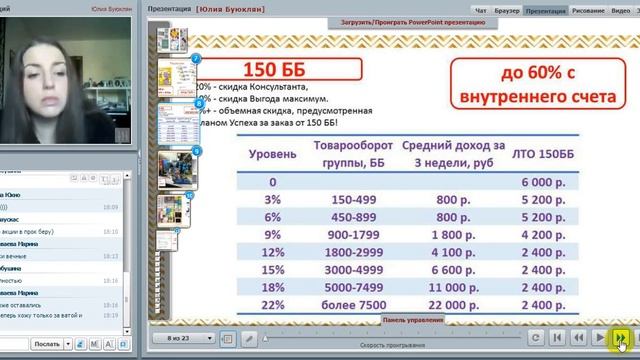The width and height of the screenshot is (640, 360).
Task: Click the increase text size icon in chat header
Action: pos(104,179)
